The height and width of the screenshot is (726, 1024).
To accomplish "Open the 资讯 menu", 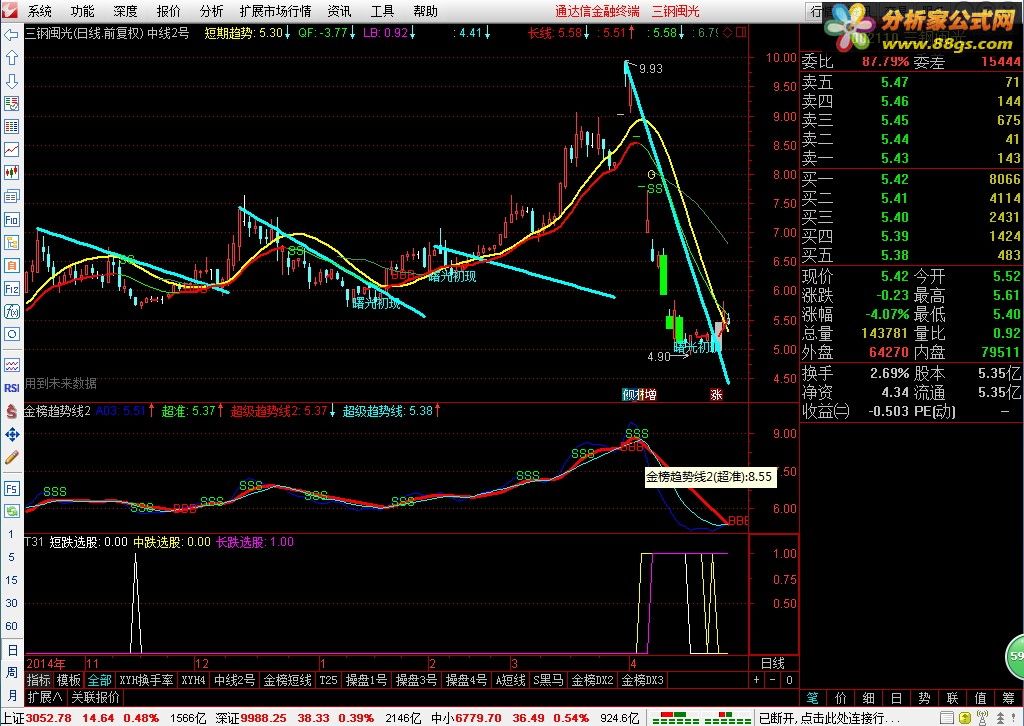I will (340, 11).
